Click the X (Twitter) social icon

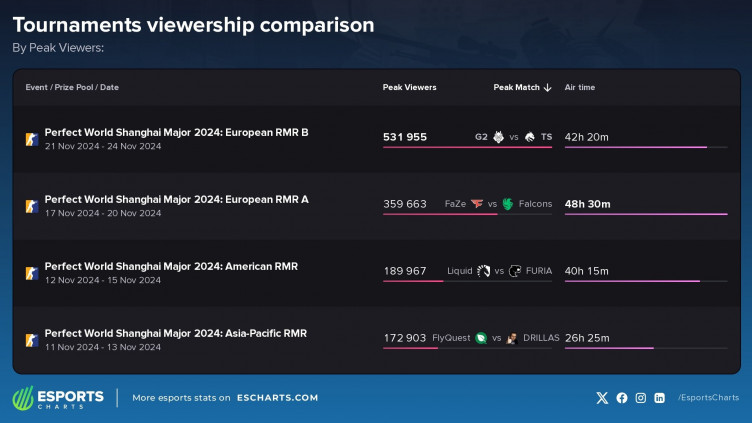point(602,398)
